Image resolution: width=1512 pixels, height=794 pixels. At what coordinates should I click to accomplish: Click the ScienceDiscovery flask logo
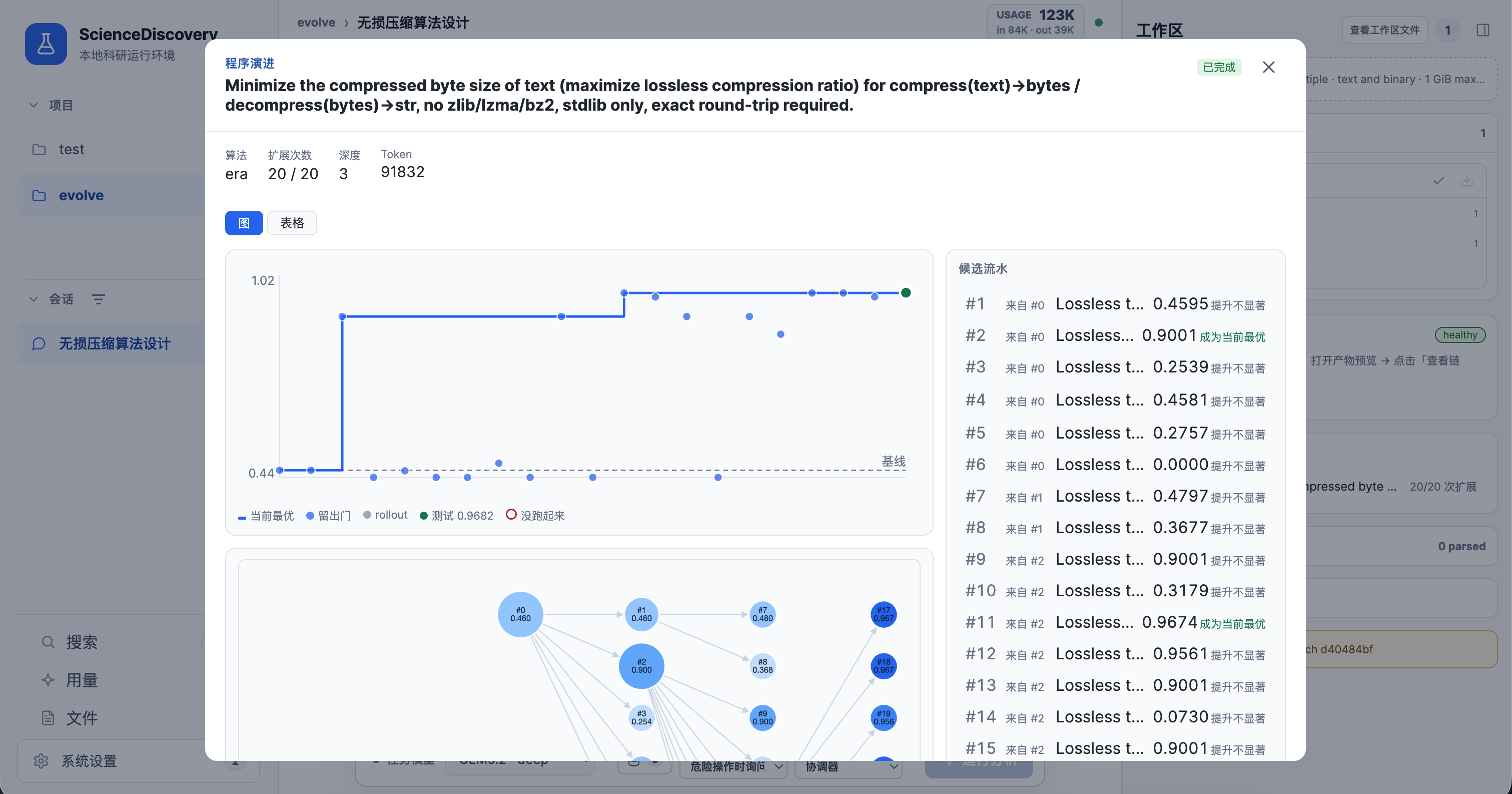tap(46, 44)
